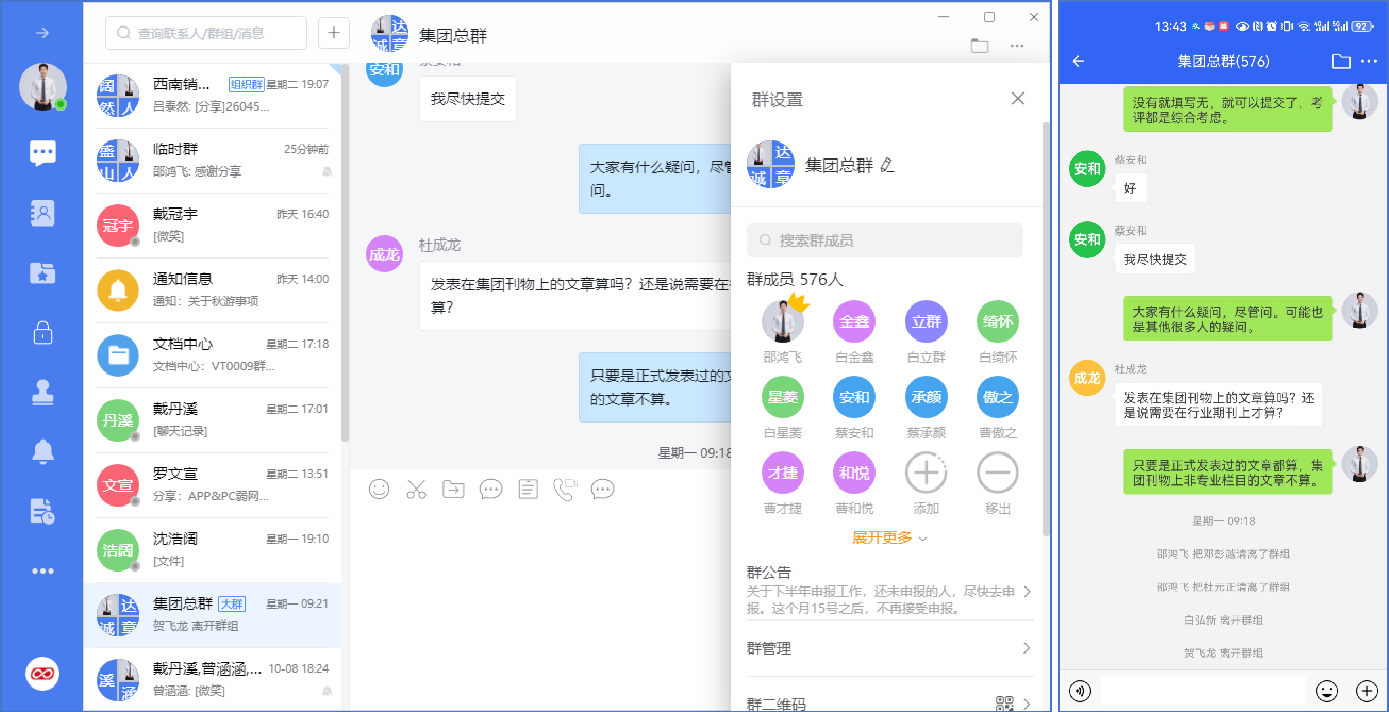
Task: Click 添加 to add group member
Action: click(926, 473)
